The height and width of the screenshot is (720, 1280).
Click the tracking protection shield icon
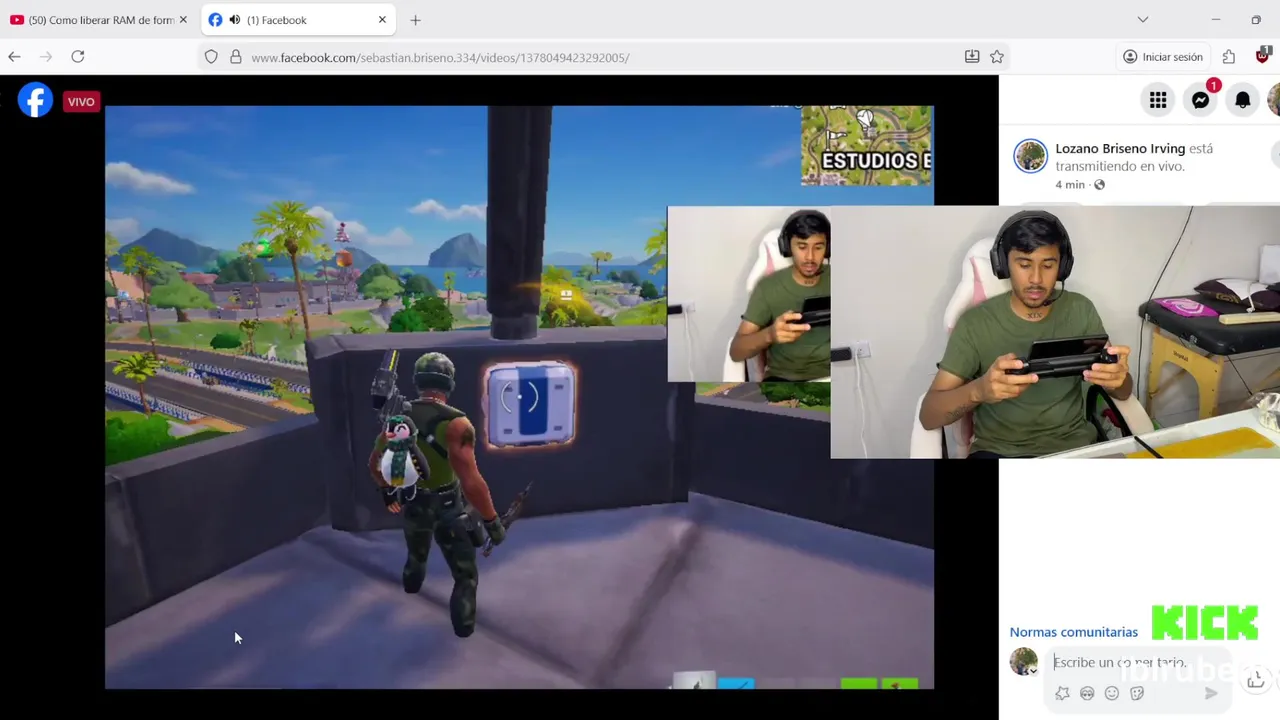211,57
